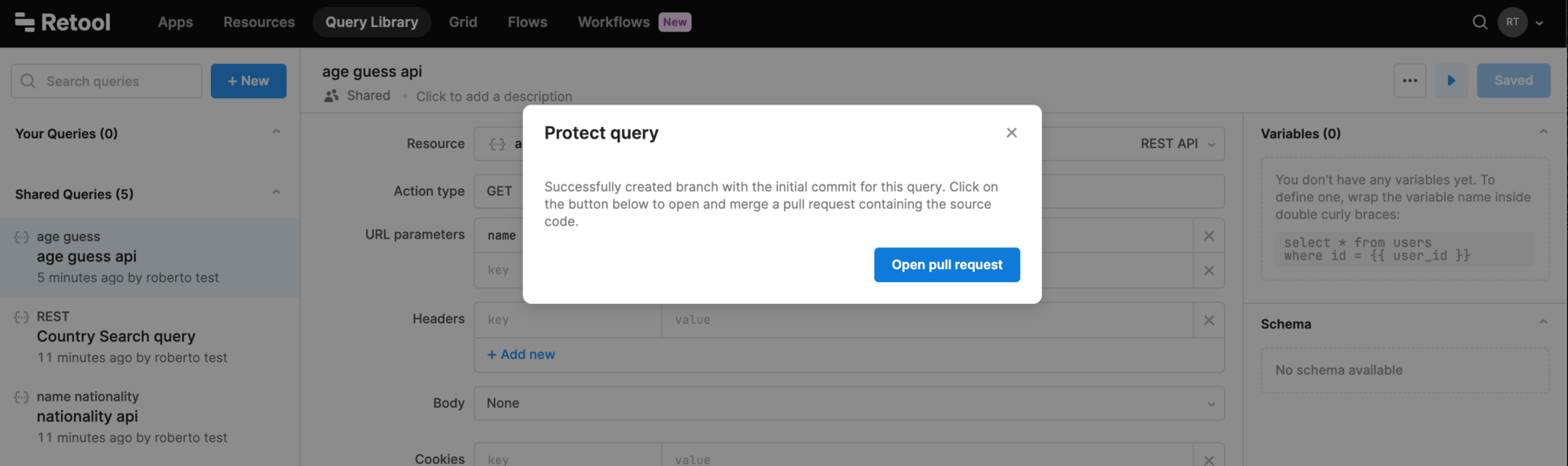Open the Body None dropdown

[x=849, y=403]
